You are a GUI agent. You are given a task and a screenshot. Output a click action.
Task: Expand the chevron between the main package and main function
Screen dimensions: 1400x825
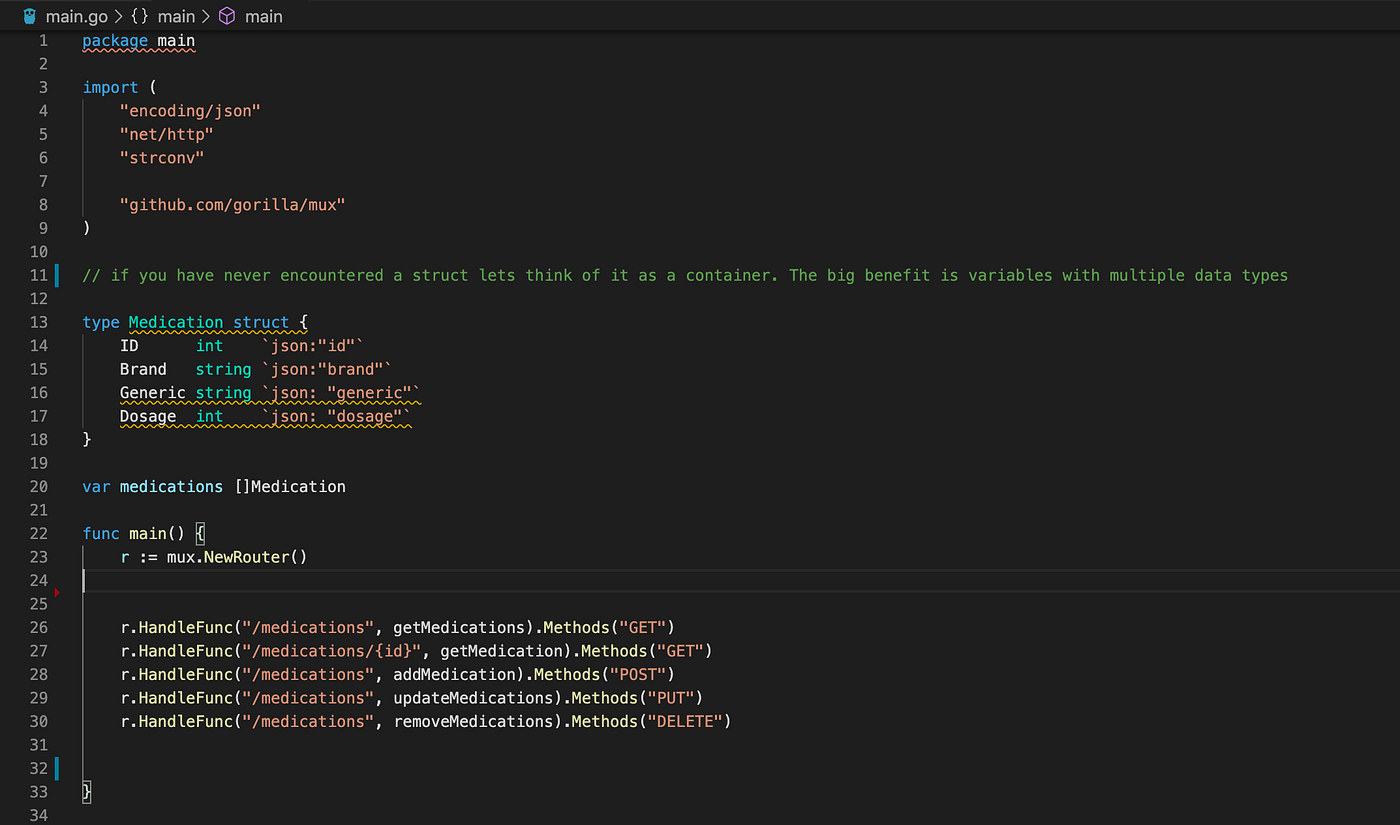205,16
